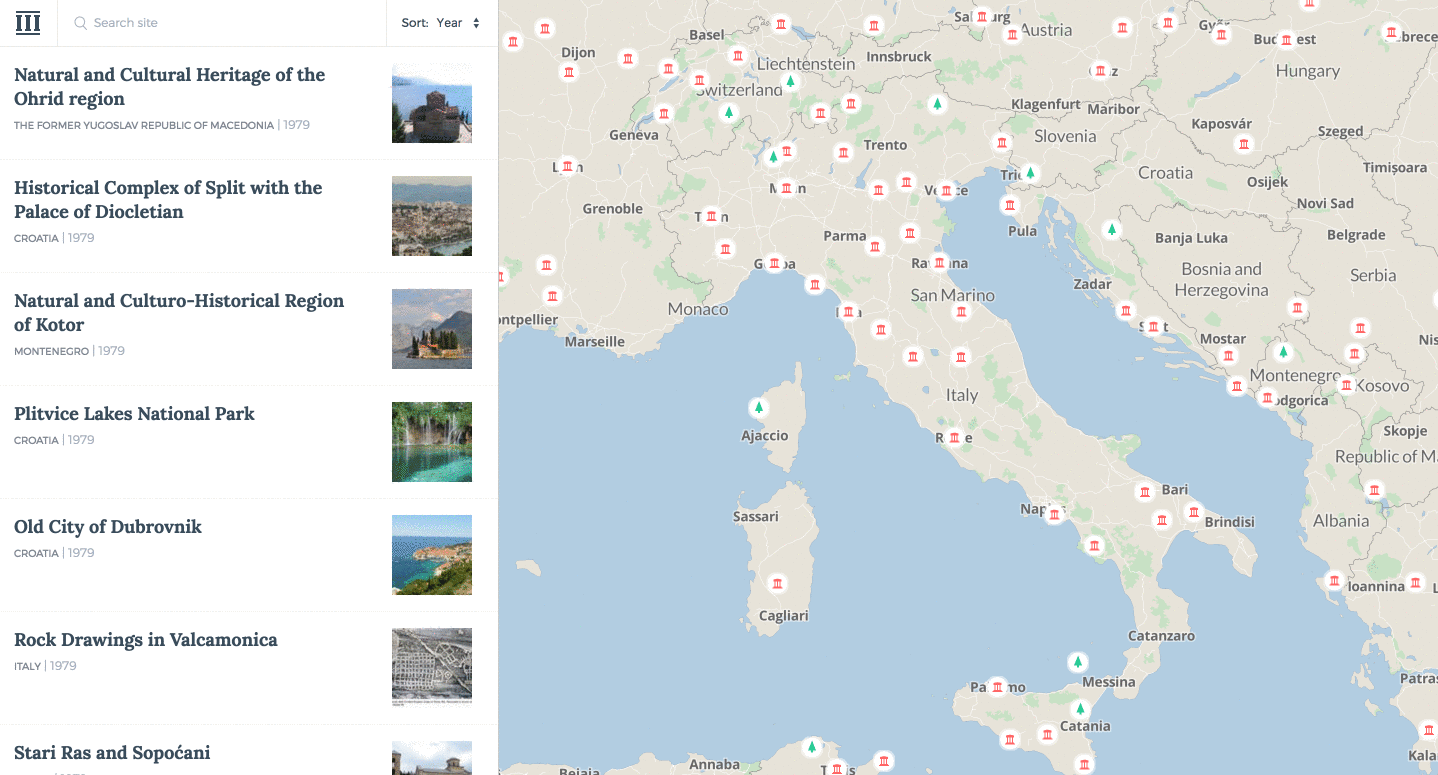Image resolution: width=1438 pixels, height=775 pixels.
Task: Click the Old City of Dubrovnik thumbnail
Action: point(432,555)
